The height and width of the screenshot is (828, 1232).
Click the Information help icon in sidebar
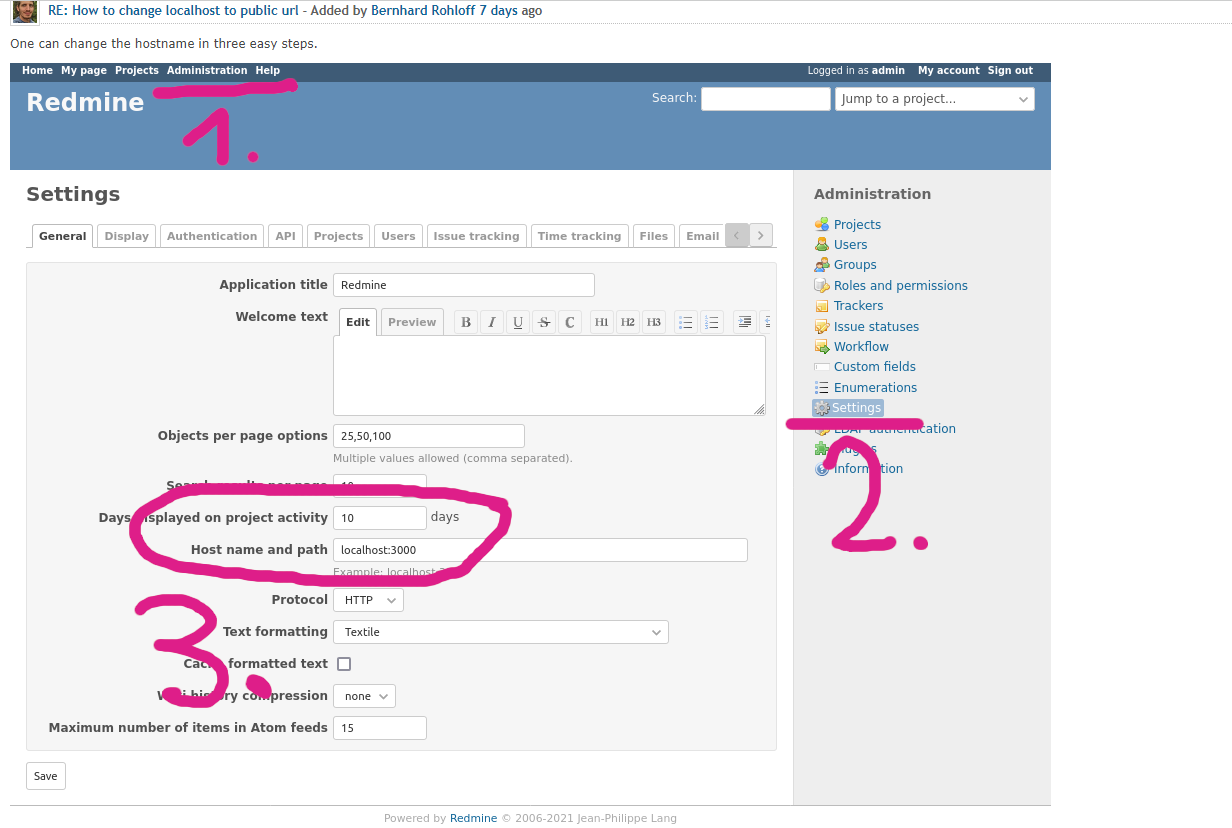(x=822, y=469)
